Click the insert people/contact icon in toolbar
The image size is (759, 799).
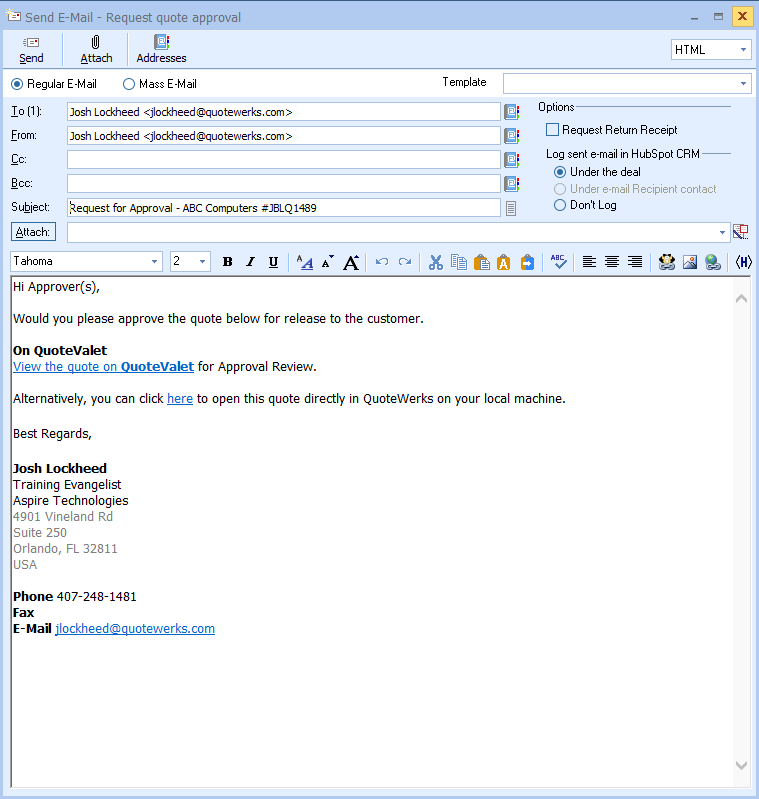pyautogui.click(x=667, y=262)
